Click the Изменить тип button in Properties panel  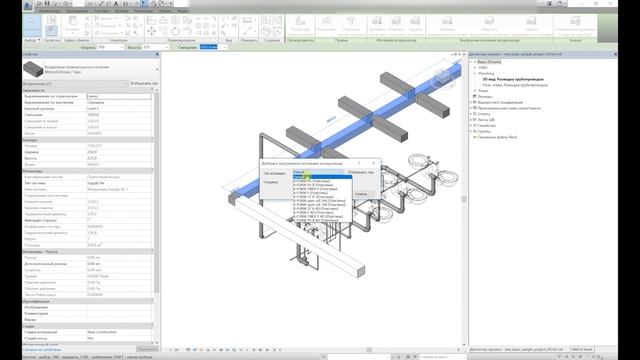click(144, 84)
